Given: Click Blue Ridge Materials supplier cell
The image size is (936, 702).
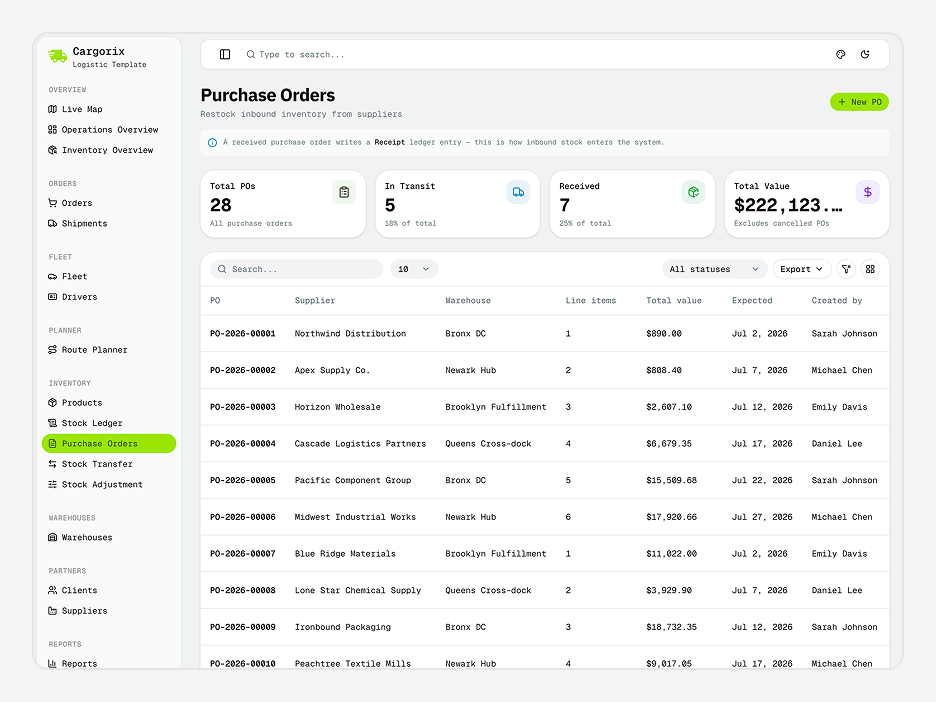Looking at the screenshot, I should pyautogui.click(x=345, y=554).
